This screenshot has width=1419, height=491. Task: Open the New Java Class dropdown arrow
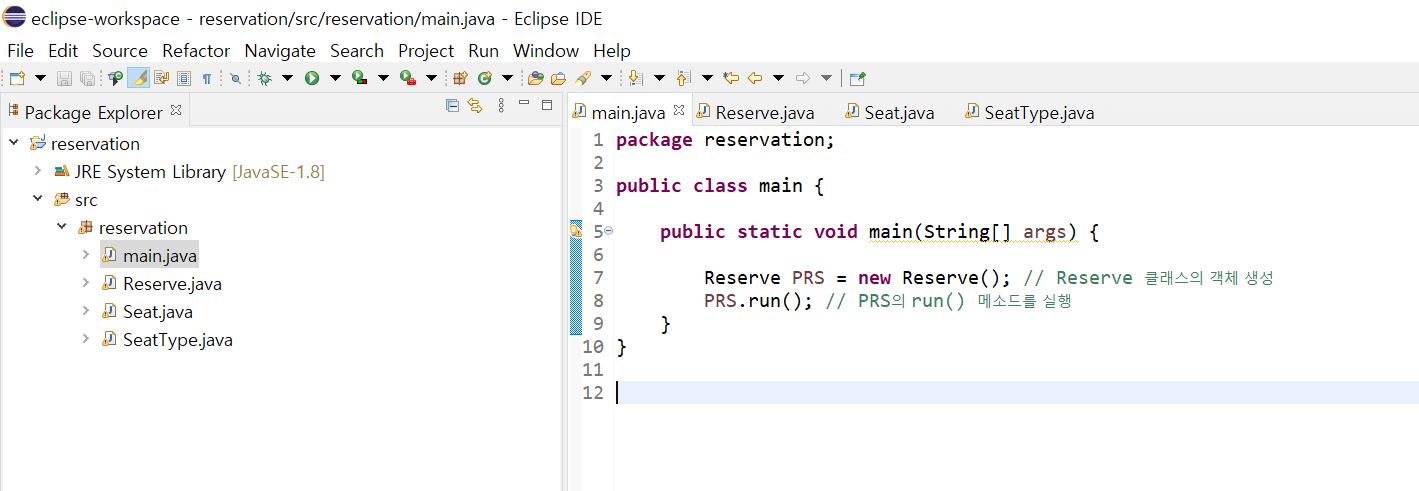(x=507, y=78)
